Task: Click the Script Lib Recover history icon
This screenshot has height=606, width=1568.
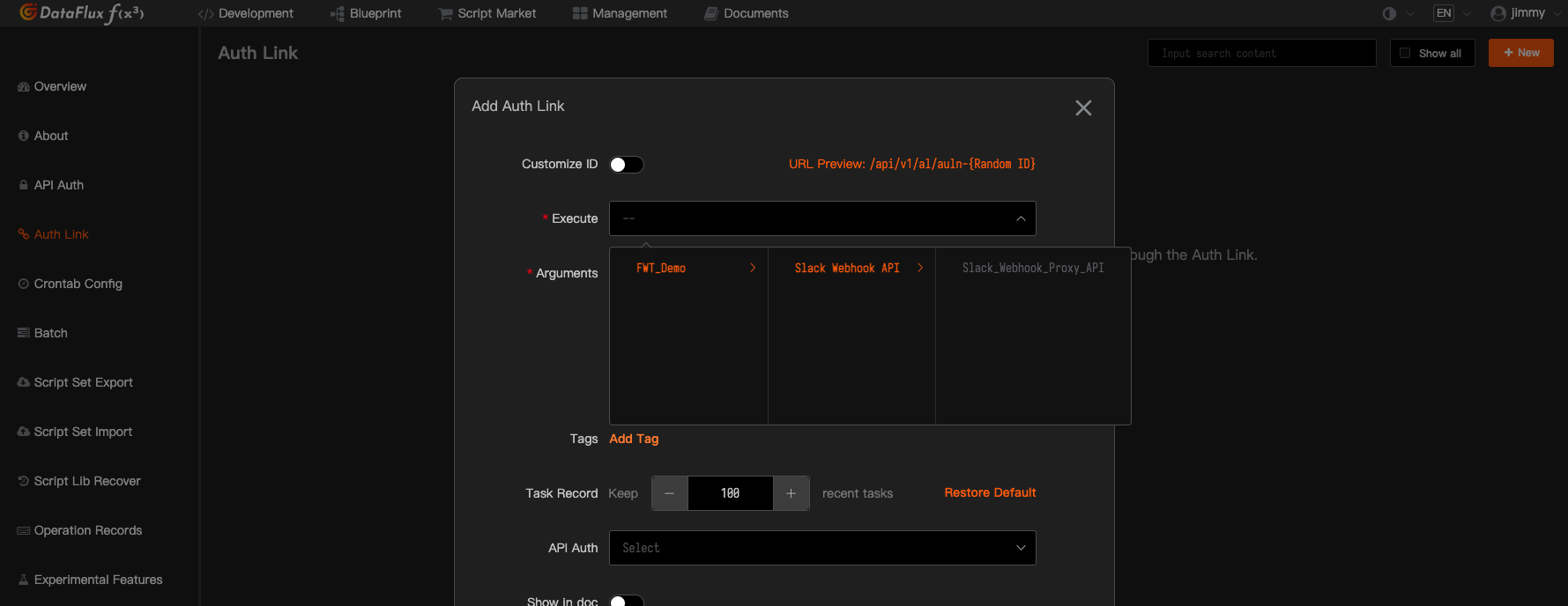Action: [24, 481]
